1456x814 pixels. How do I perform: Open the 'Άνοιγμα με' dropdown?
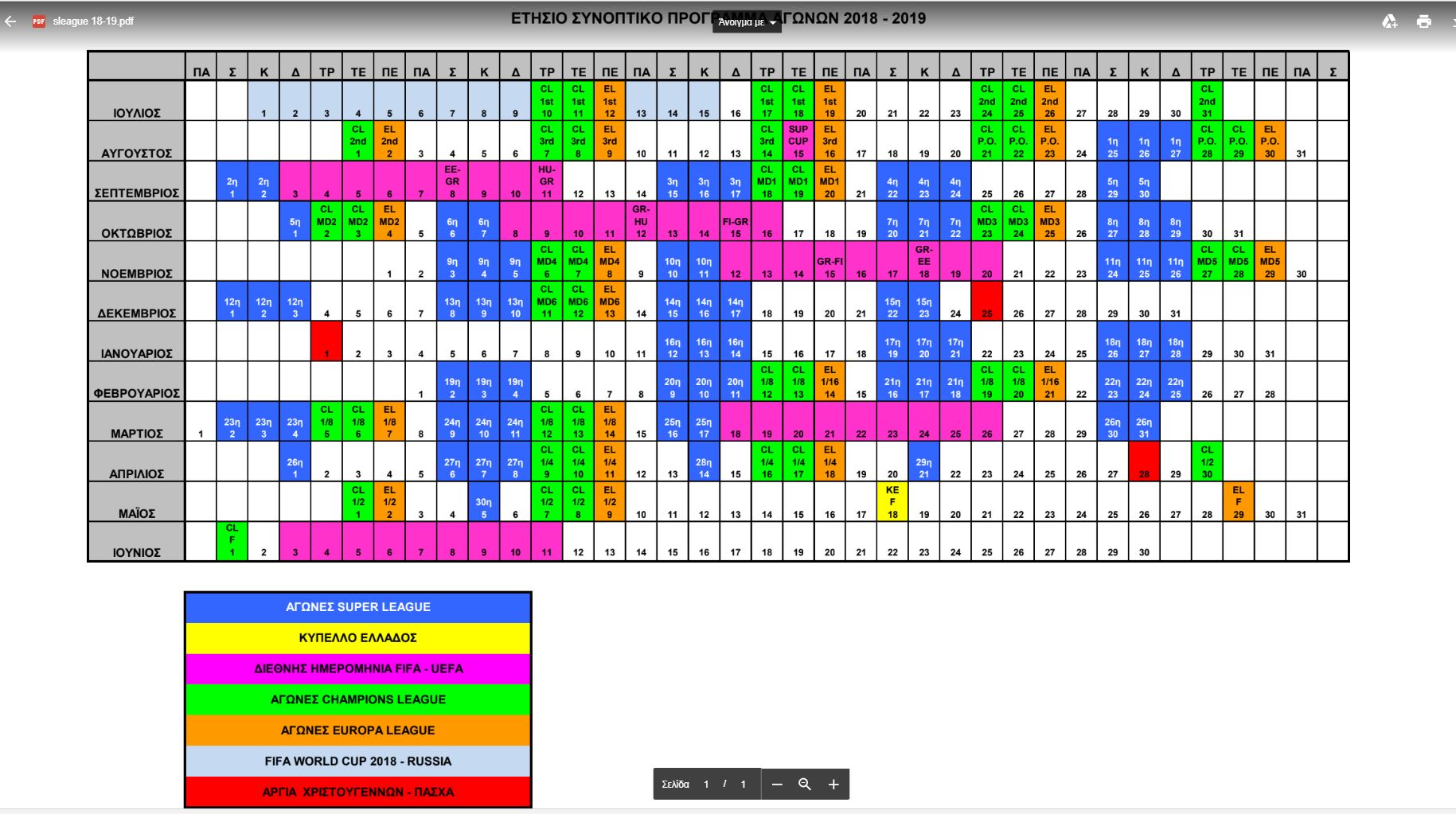(x=746, y=22)
